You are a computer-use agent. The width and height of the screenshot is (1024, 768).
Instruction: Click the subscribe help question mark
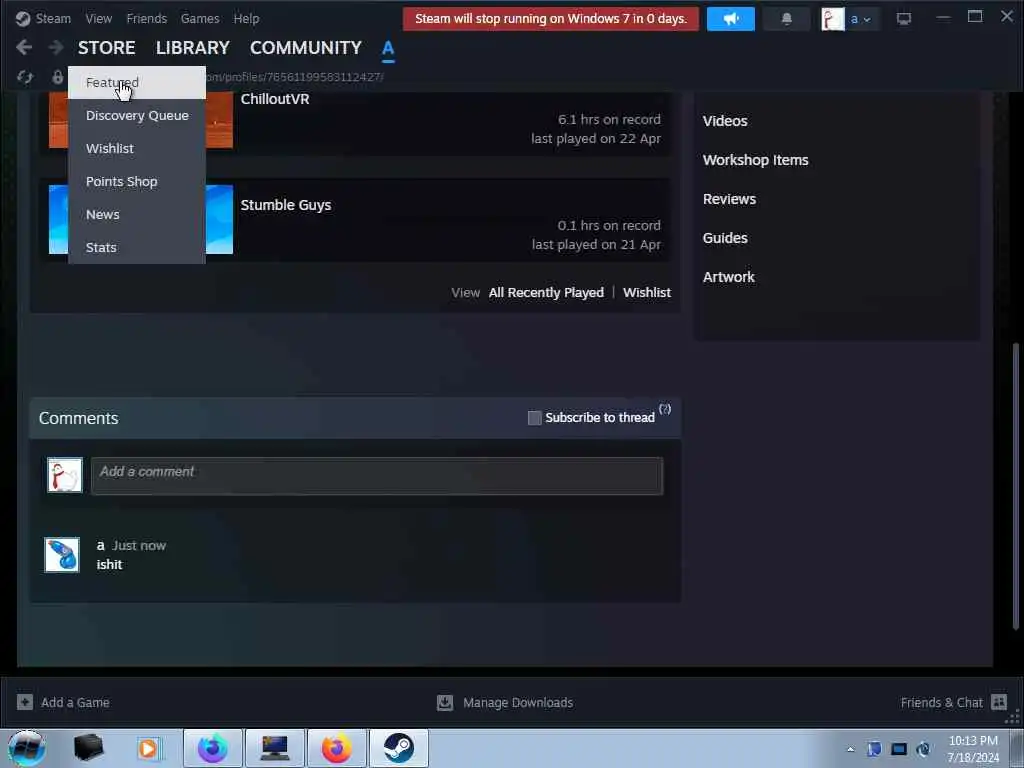tap(665, 409)
